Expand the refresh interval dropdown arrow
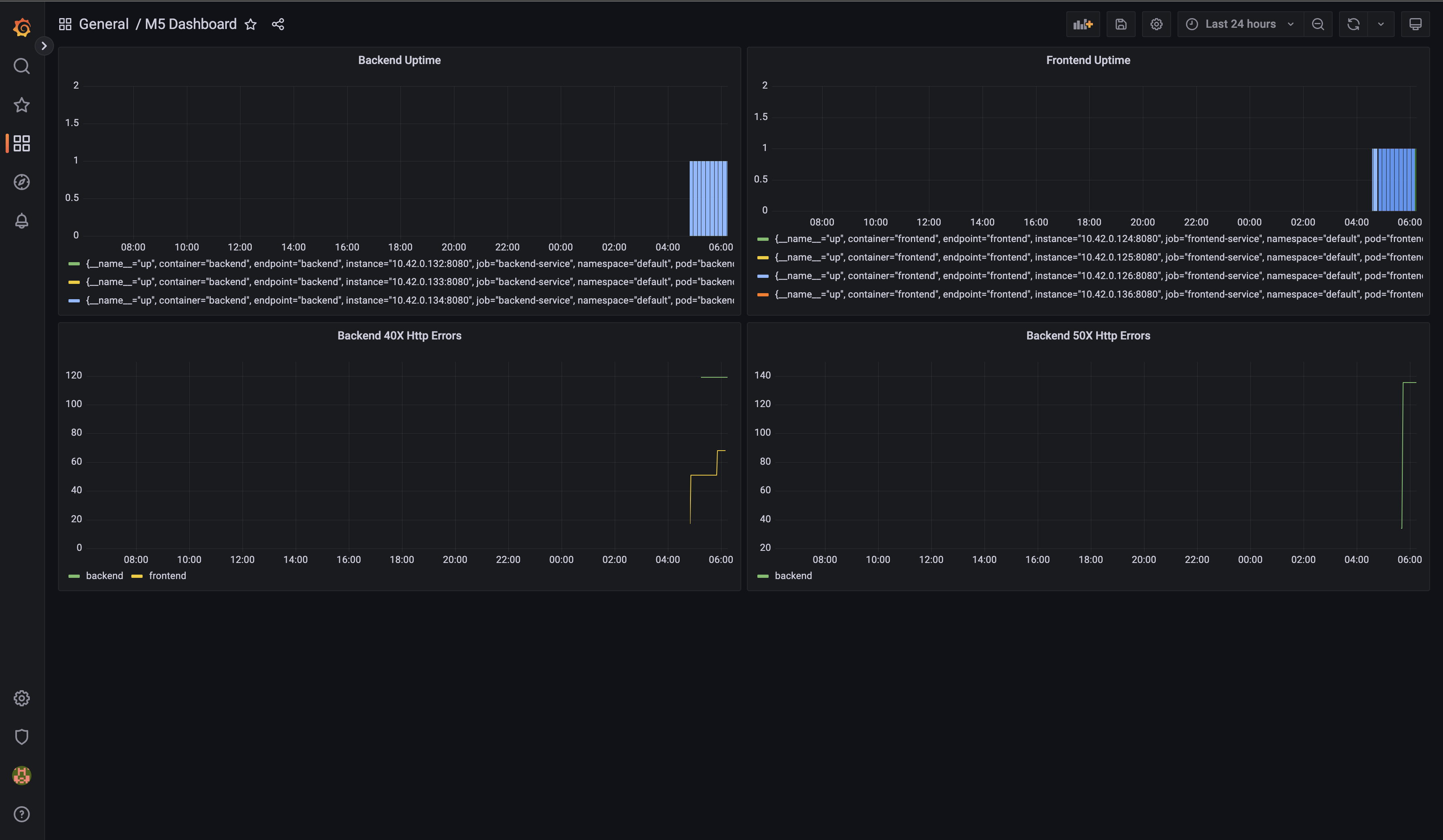Viewport: 1443px width, 840px height. [x=1381, y=24]
